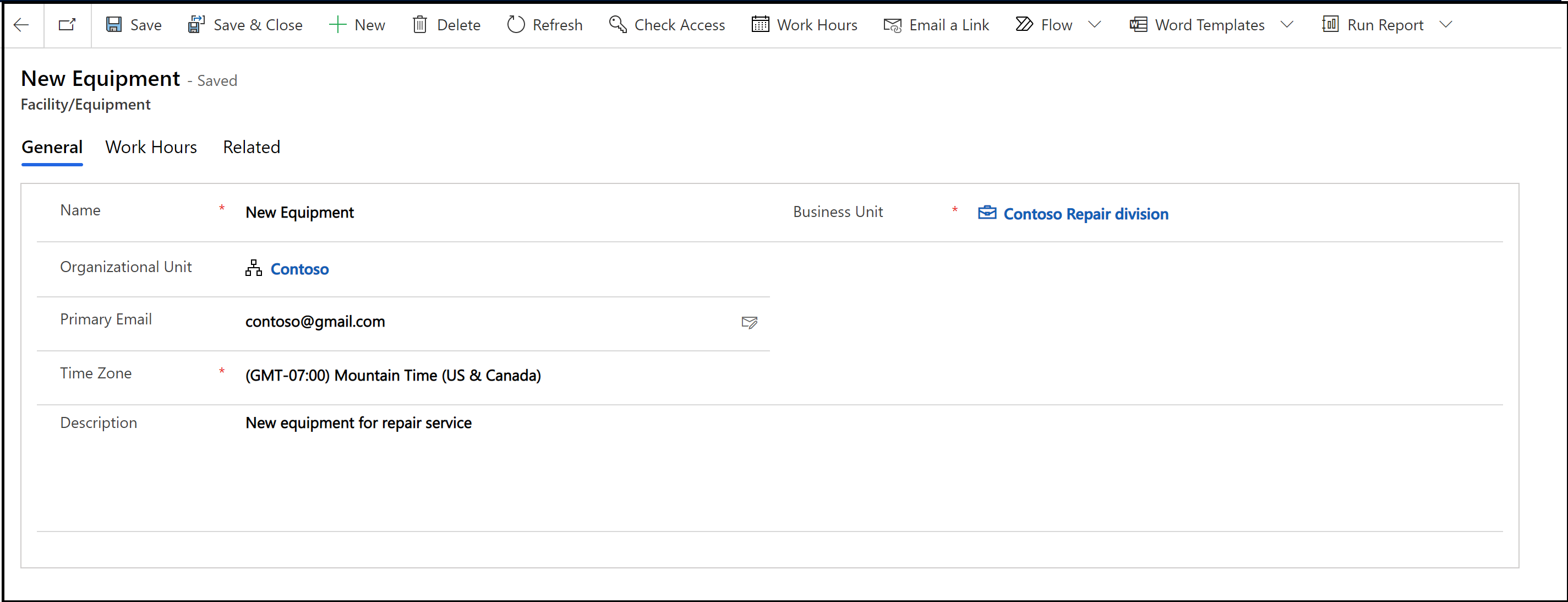This screenshot has width=1568, height=602.
Task: Click the send email icon next to primary email
Action: (x=749, y=322)
